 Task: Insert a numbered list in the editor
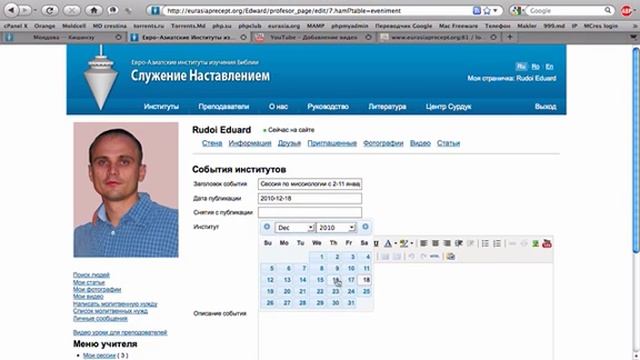497,244
